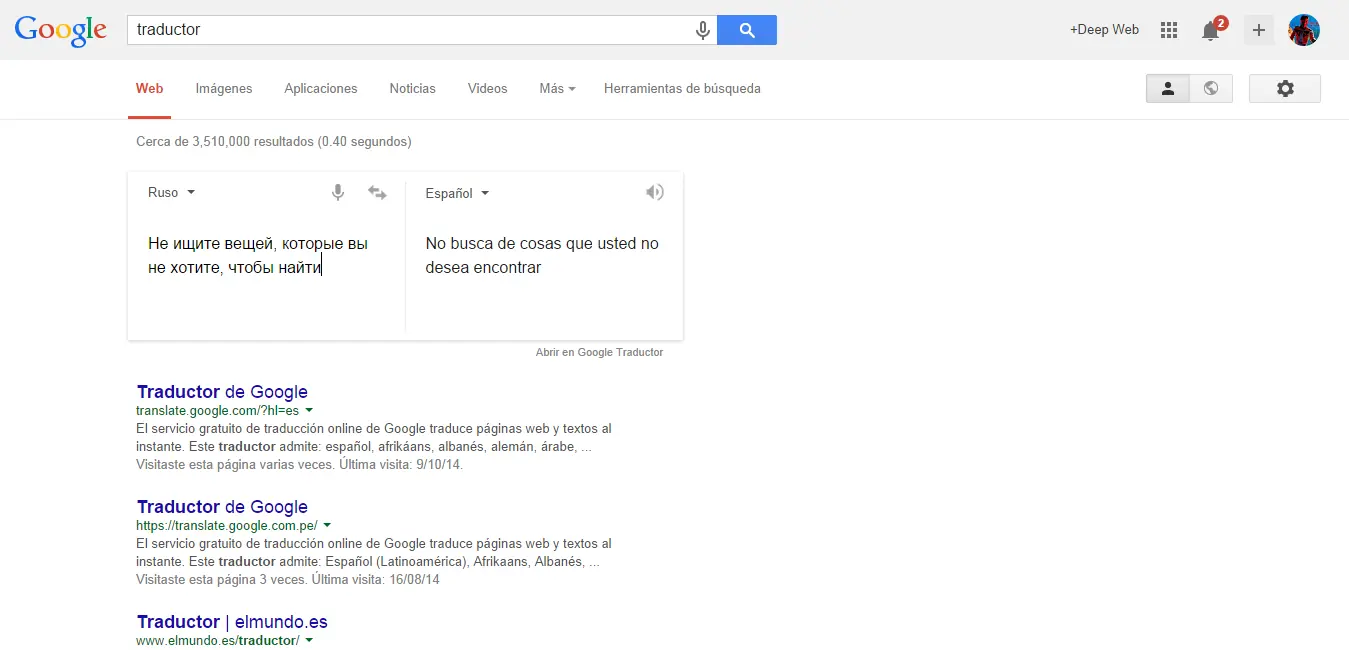Click the Spanish translated text output
Screen dimensions: 1349x650
542,256
